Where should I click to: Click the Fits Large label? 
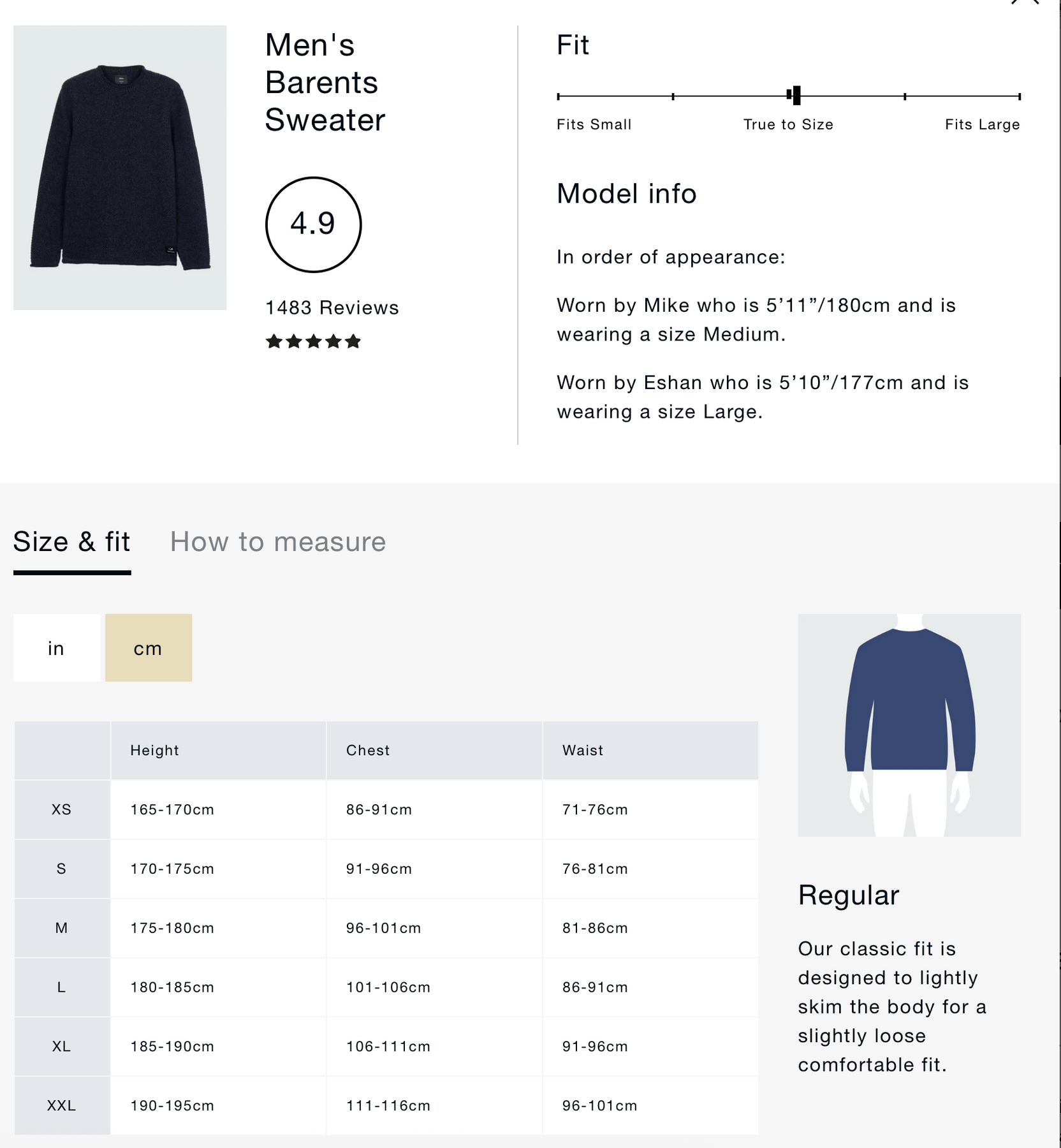[x=982, y=124]
